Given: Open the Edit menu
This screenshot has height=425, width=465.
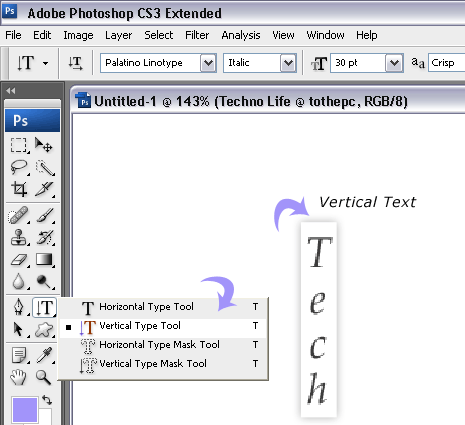Looking at the screenshot, I should 42,35.
